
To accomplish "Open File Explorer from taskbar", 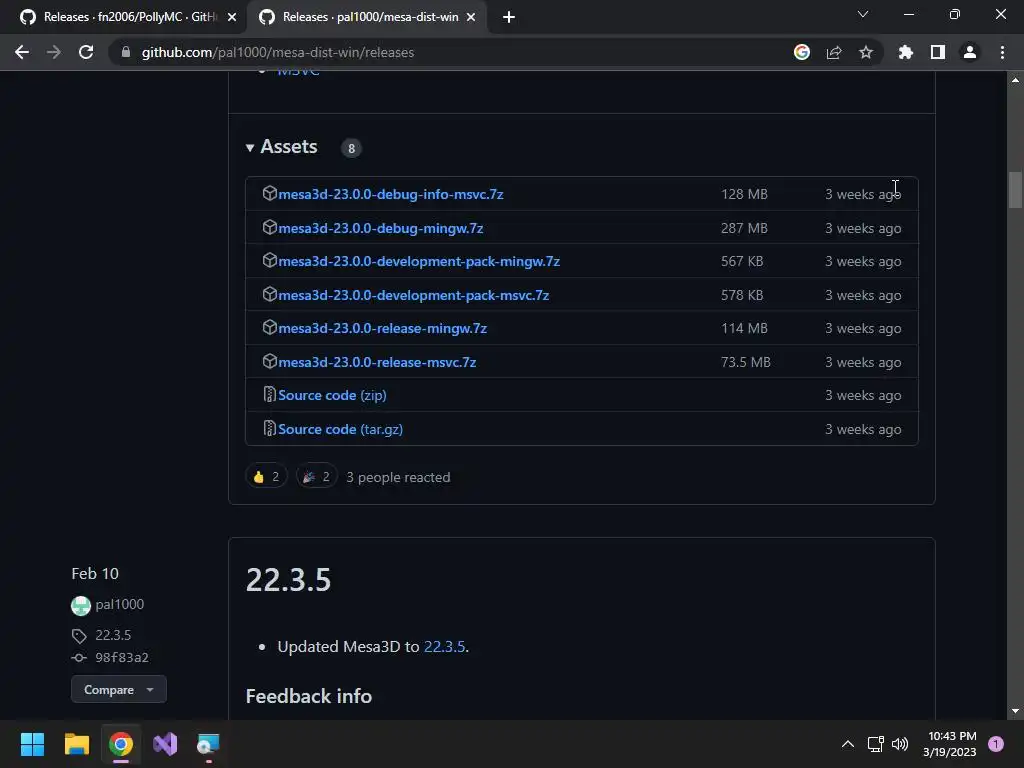I will pyautogui.click(x=76, y=744).
